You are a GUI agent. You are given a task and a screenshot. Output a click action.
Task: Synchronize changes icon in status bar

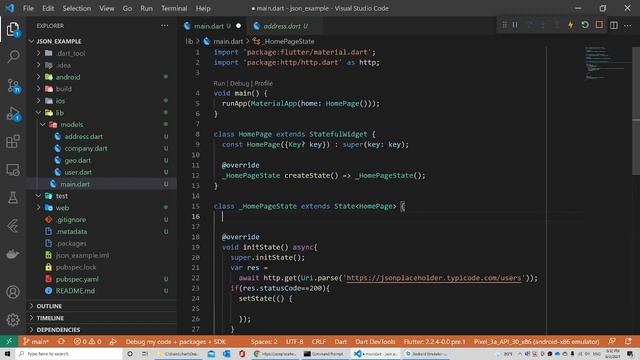[61, 342]
